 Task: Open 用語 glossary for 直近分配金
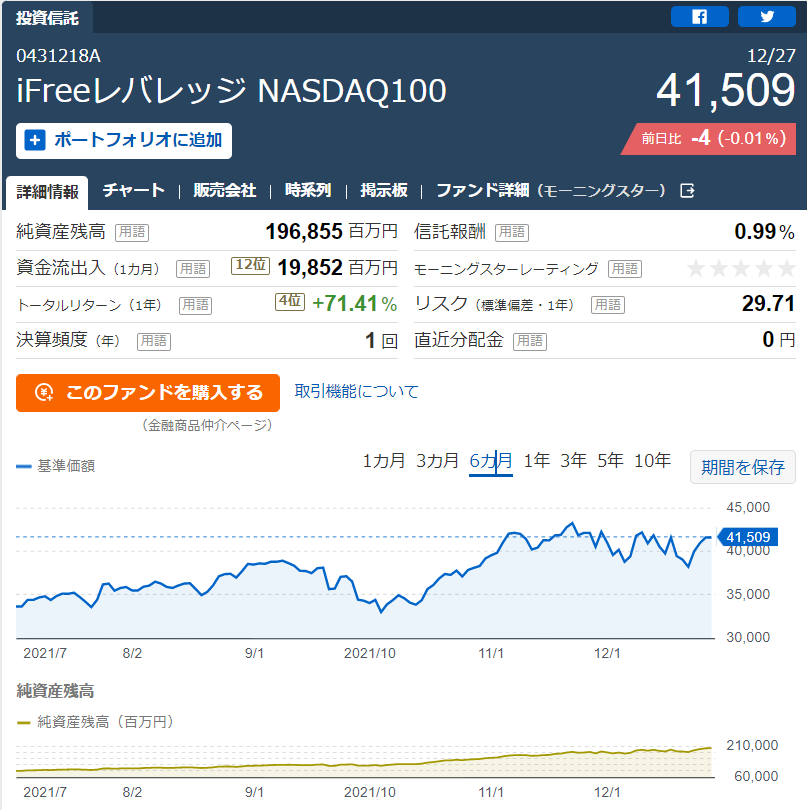530,341
